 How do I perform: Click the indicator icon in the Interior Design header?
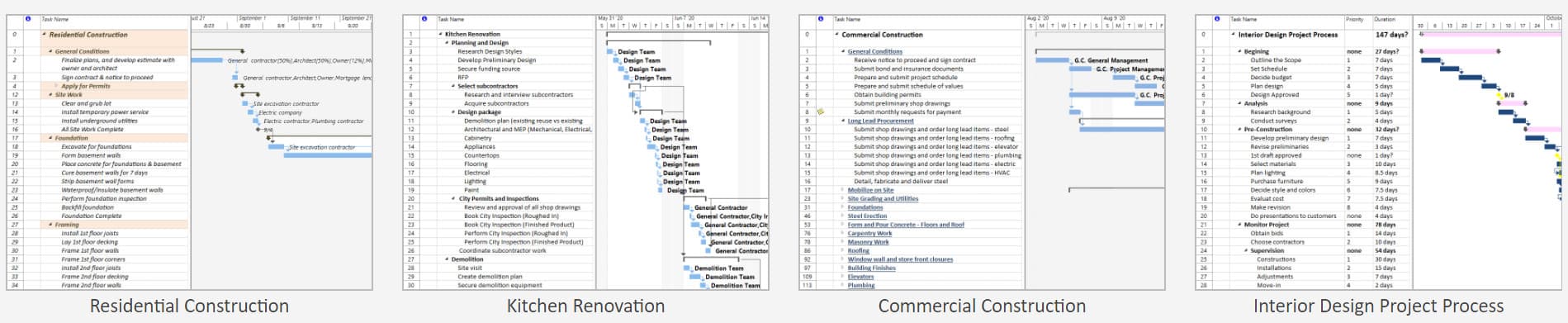(1216, 18)
